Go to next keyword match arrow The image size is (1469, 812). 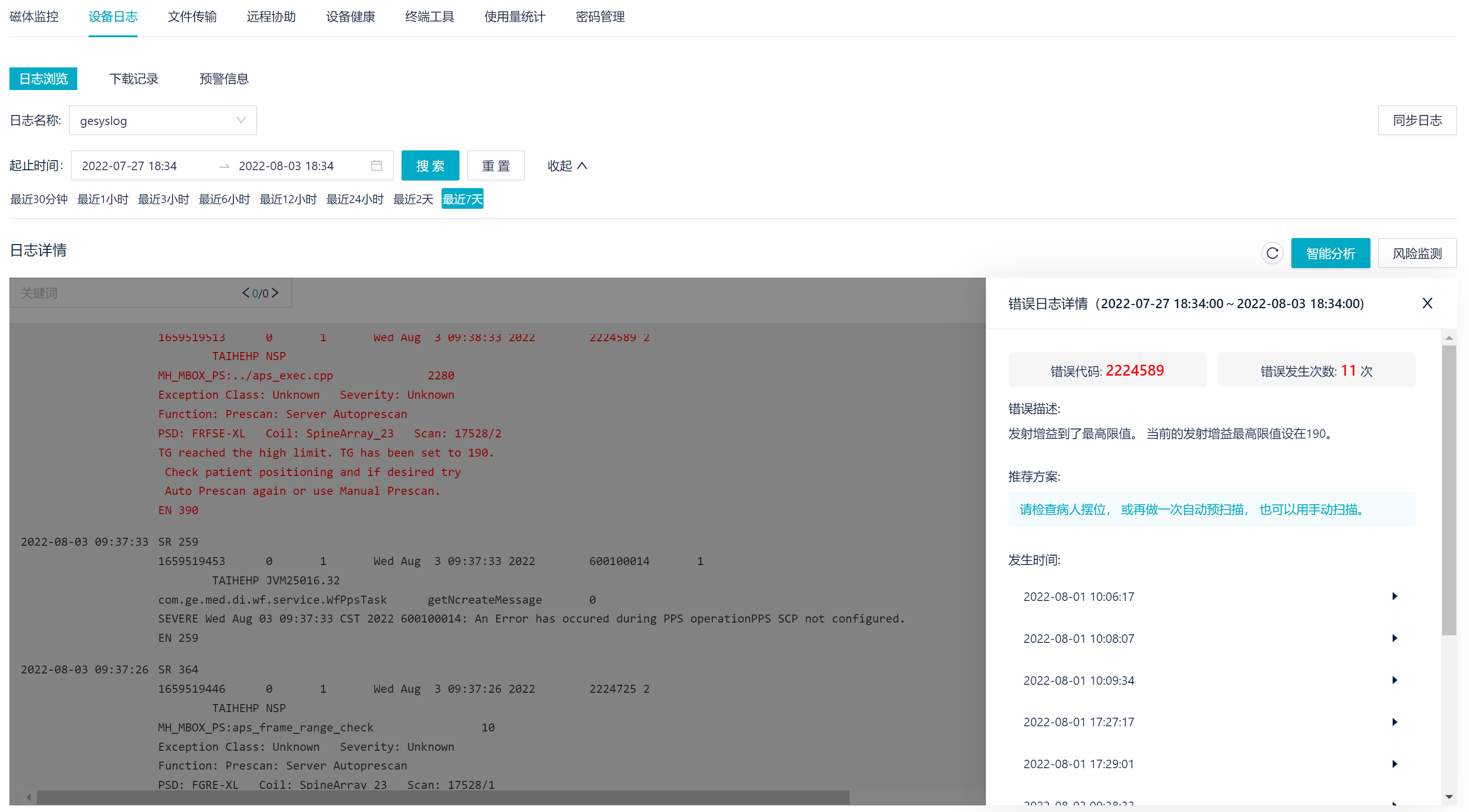click(275, 293)
